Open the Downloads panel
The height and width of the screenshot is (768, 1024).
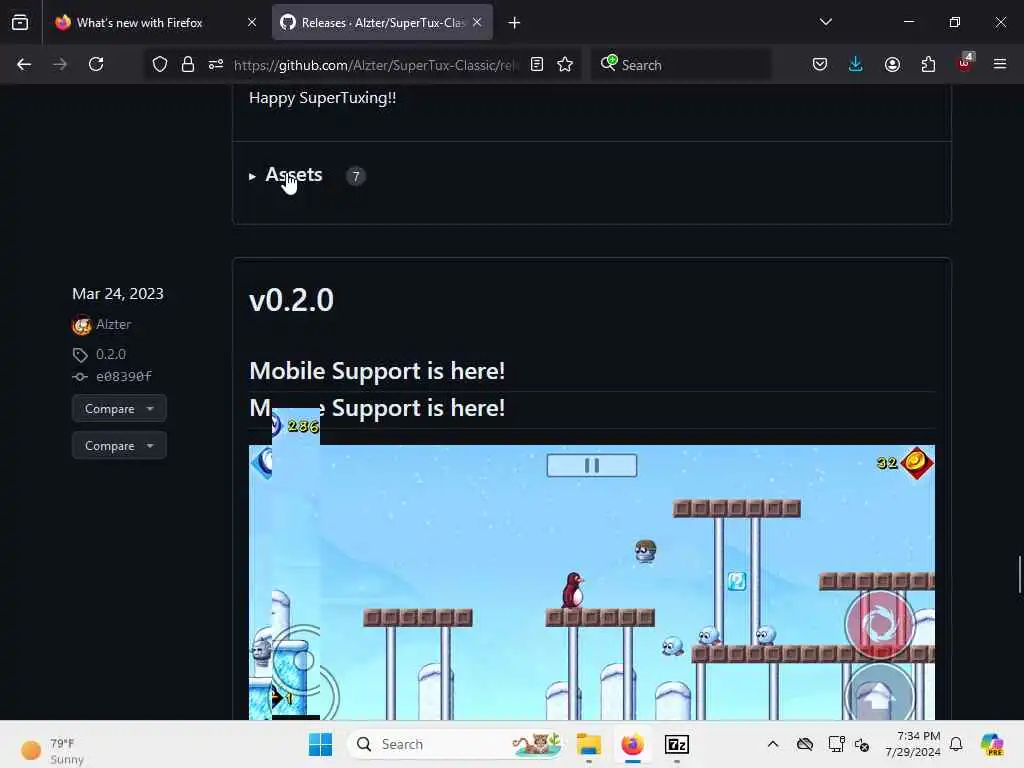pyautogui.click(x=856, y=65)
